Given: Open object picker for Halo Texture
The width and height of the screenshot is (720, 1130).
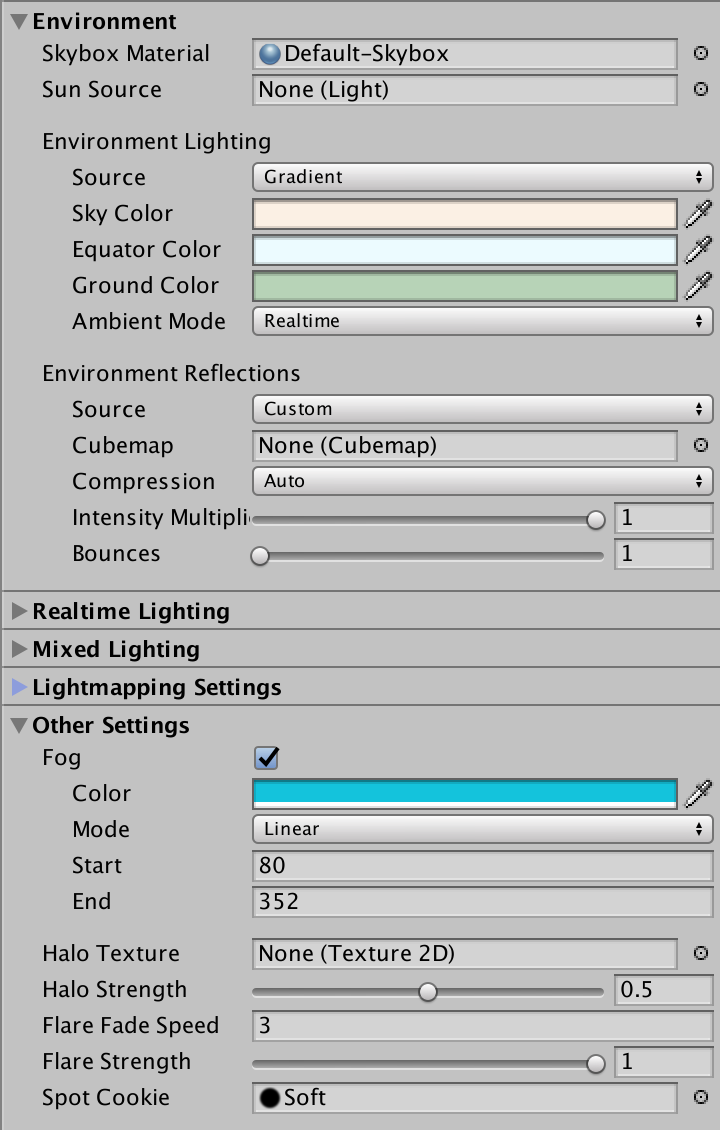Looking at the screenshot, I should point(700,953).
